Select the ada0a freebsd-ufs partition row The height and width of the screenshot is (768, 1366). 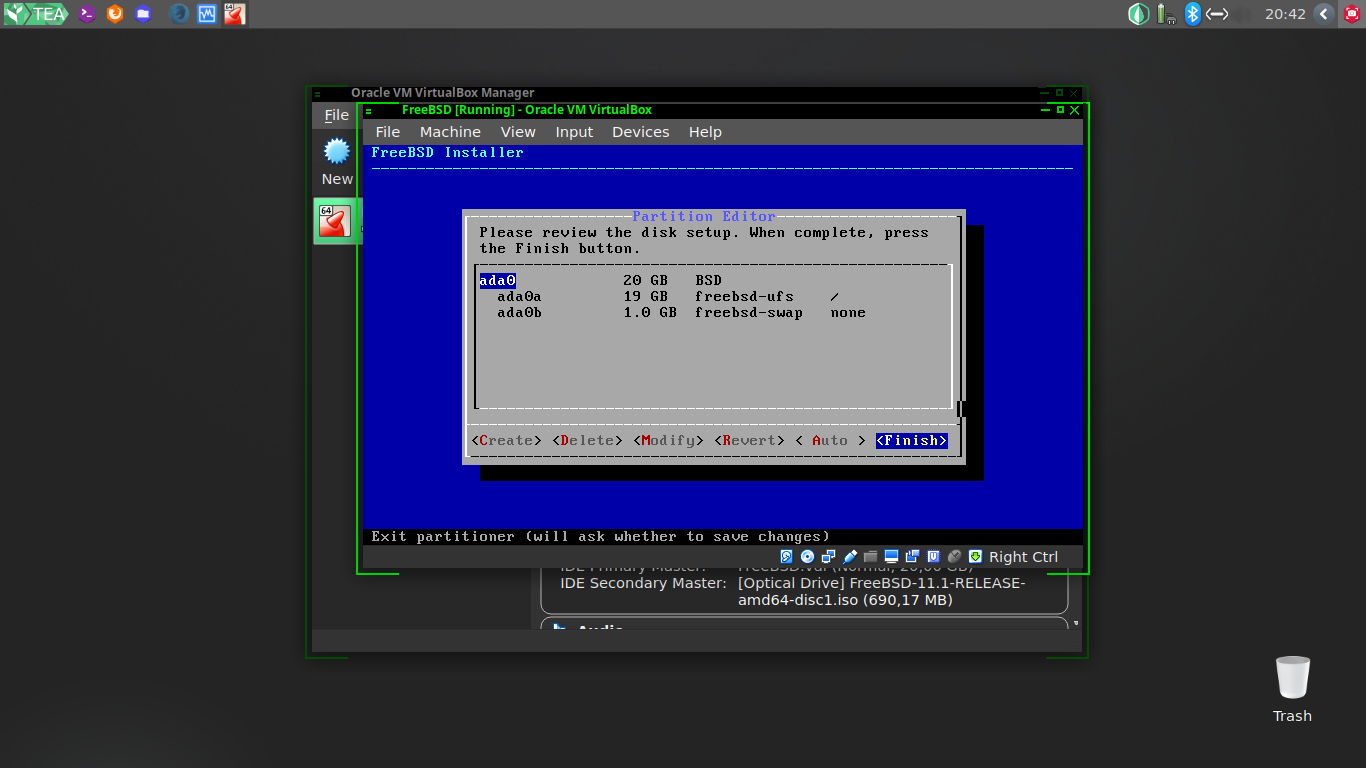(x=713, y=297)
